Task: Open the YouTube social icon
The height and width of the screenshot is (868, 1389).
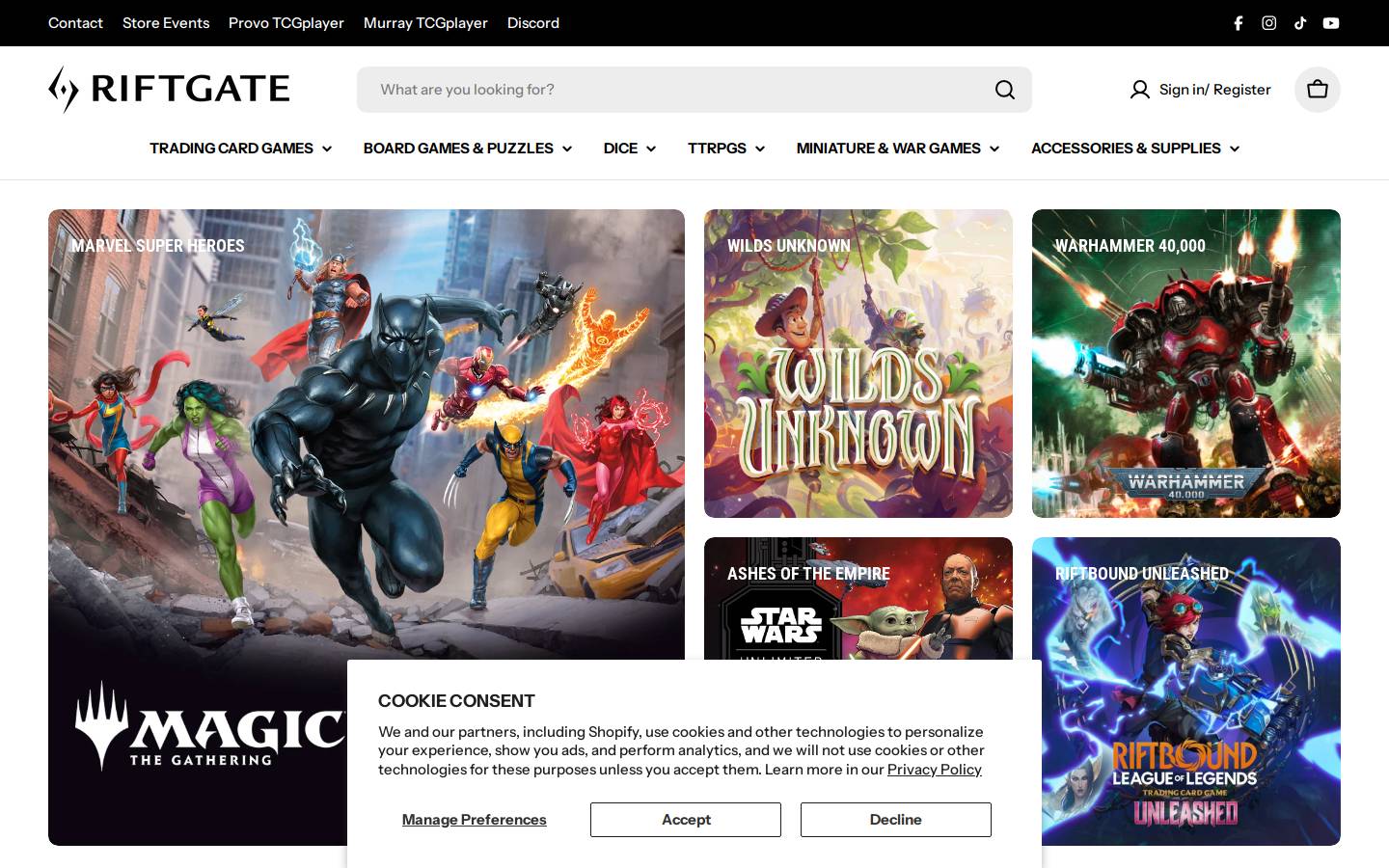Action: [x=1331, y=23]
